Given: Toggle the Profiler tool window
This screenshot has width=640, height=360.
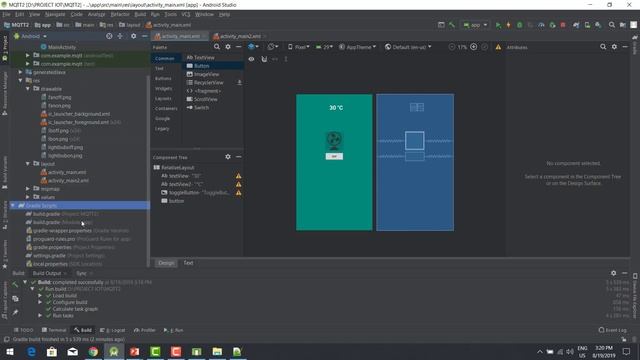Looking at the screenshot, I should pyautogui.click(x=144, y=330).
